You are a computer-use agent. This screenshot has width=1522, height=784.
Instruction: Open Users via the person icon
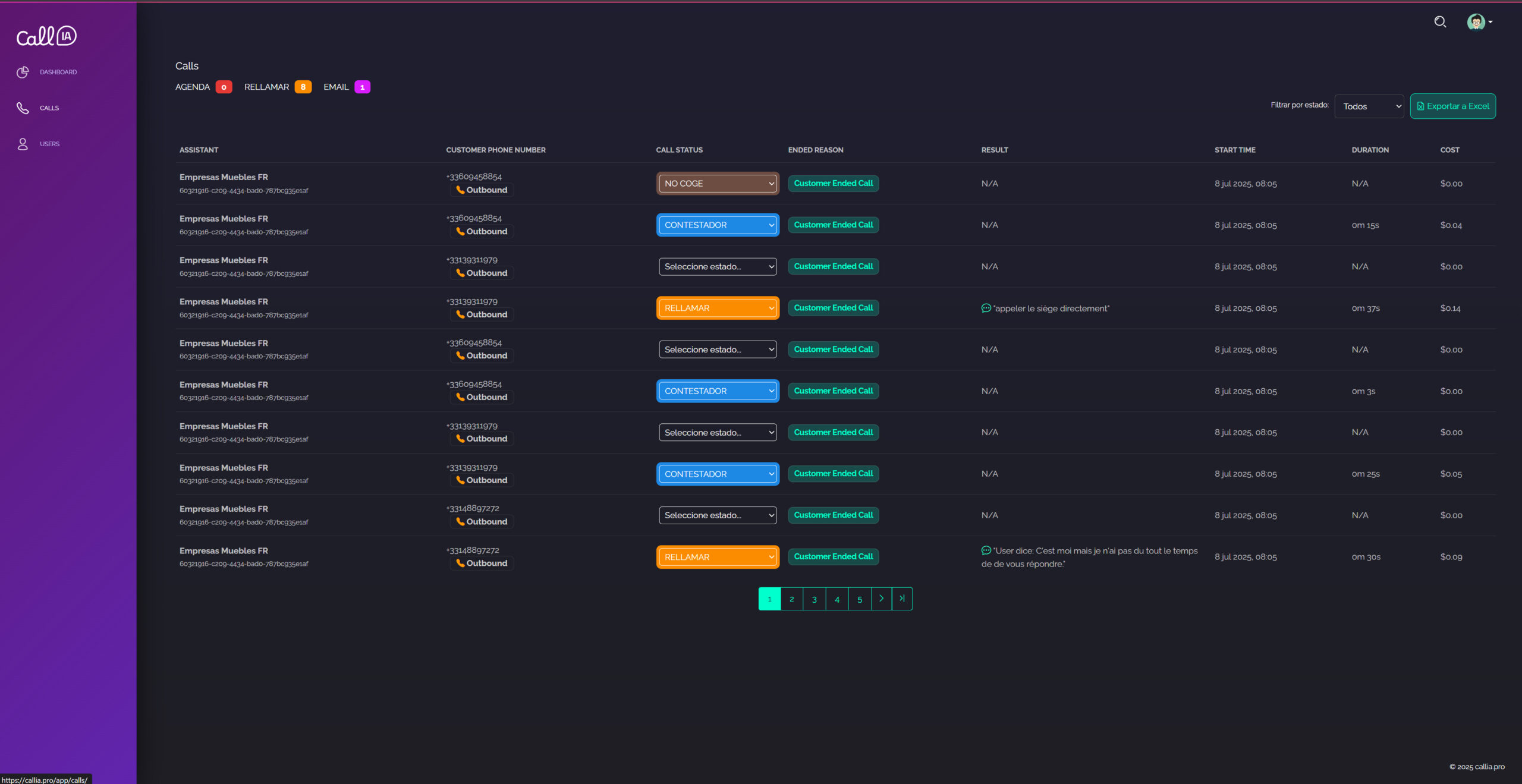click(23, 144)
